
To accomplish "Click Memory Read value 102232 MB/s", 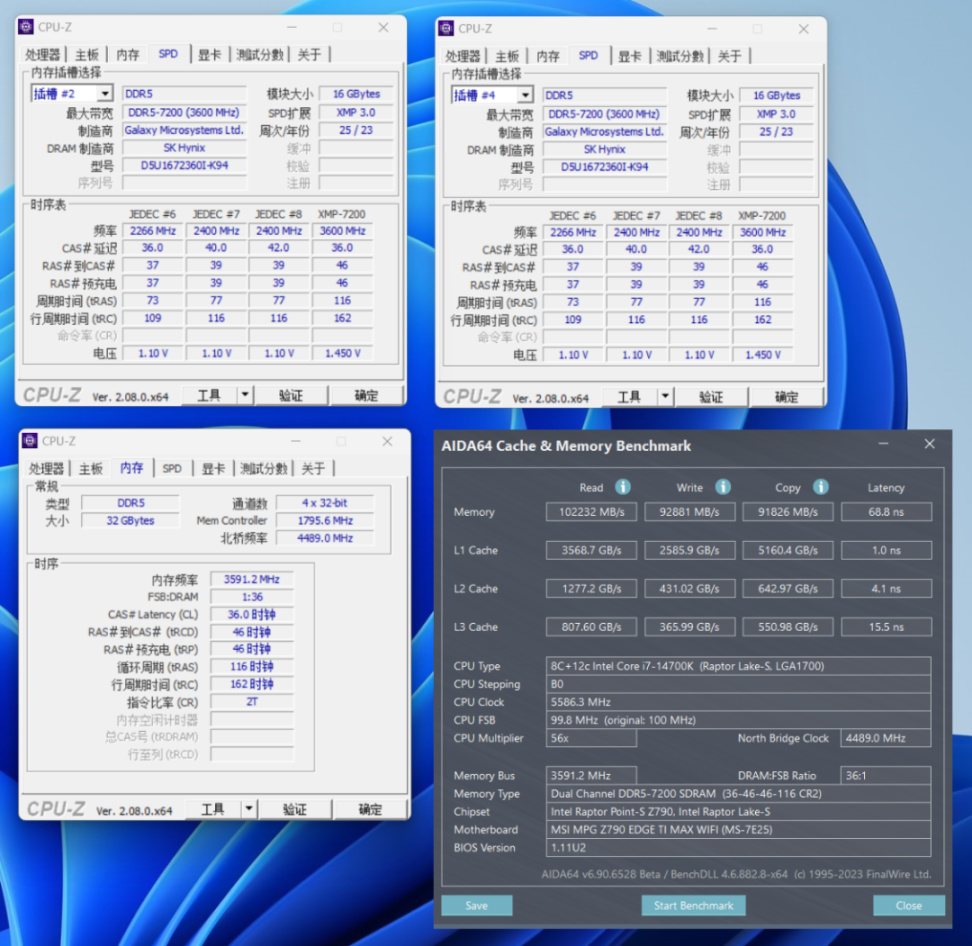I will [591, 512].
